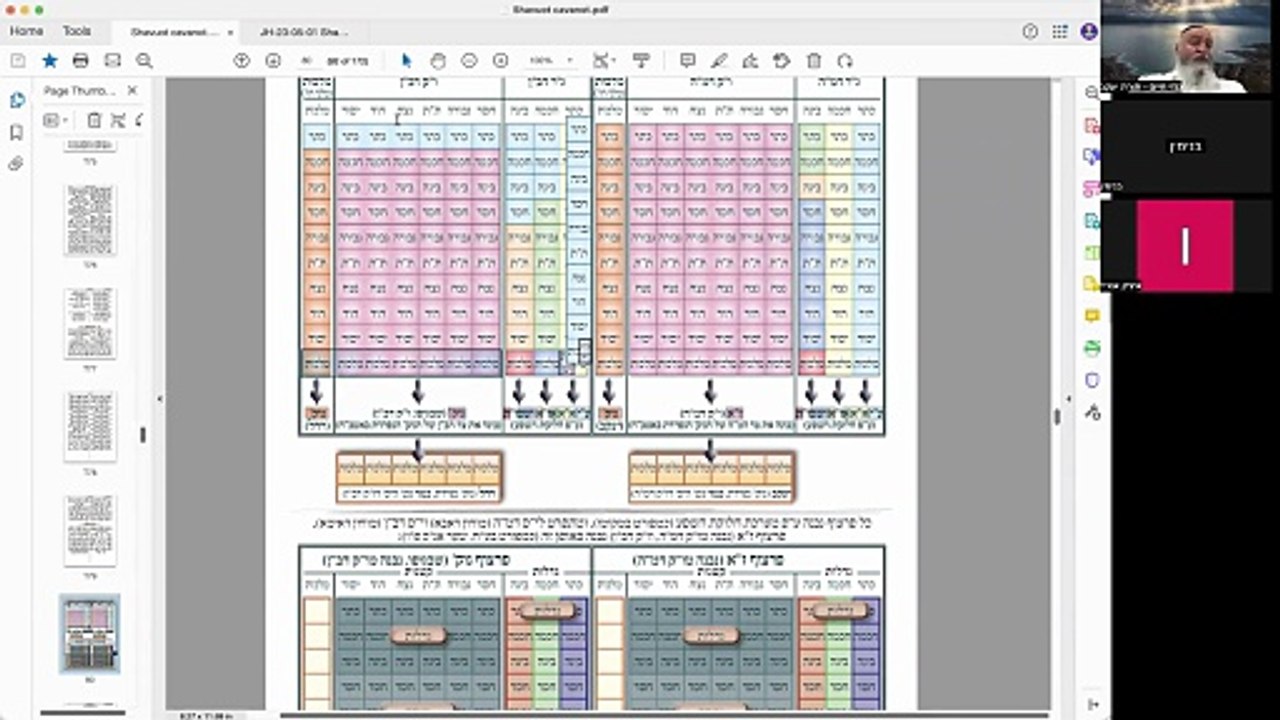The image size is (1280, 720).
Task: Click delete pages icon in thumbnails panel
Action: 94,120
